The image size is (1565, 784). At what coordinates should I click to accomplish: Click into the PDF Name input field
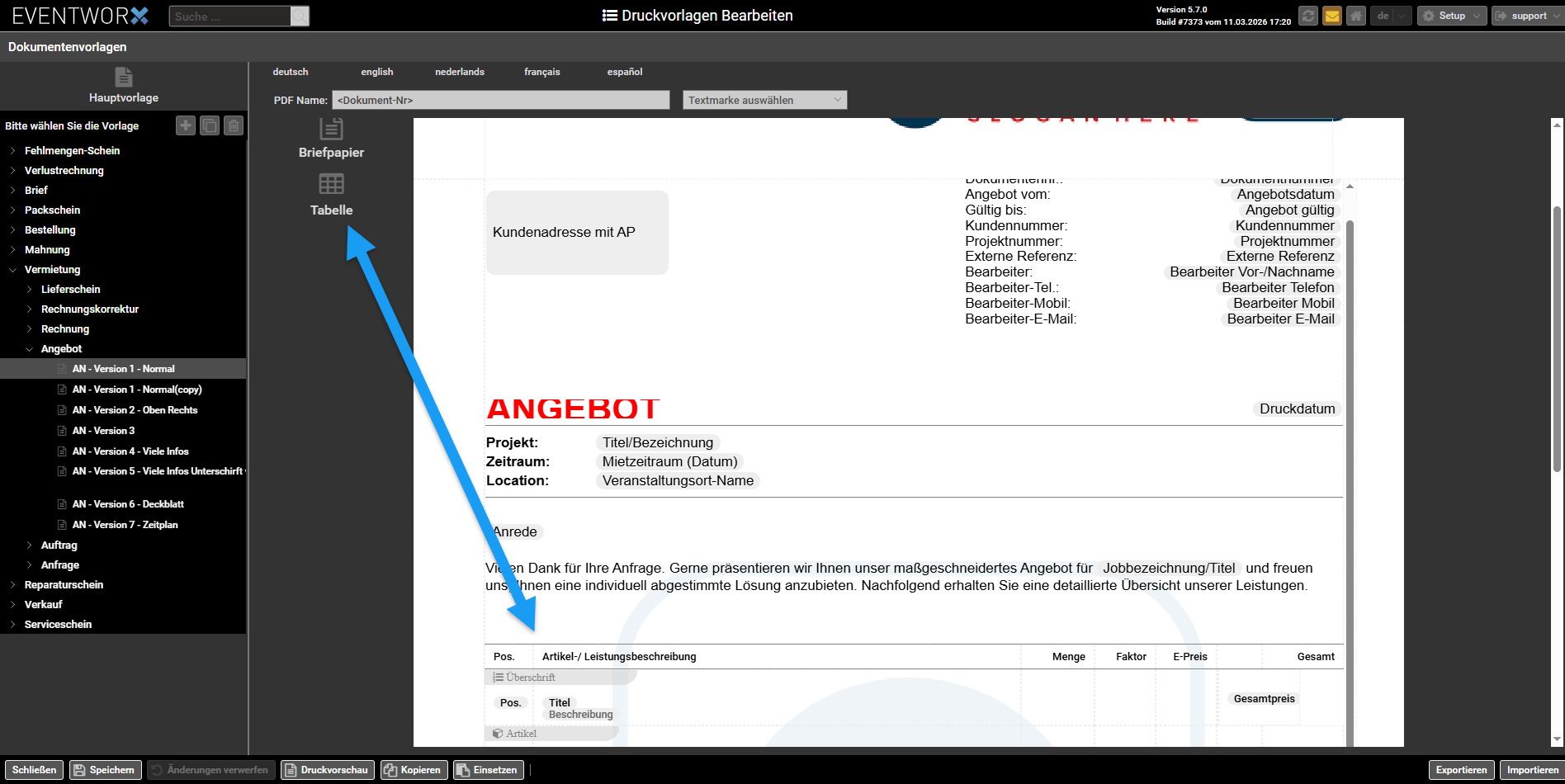(500, 100)
